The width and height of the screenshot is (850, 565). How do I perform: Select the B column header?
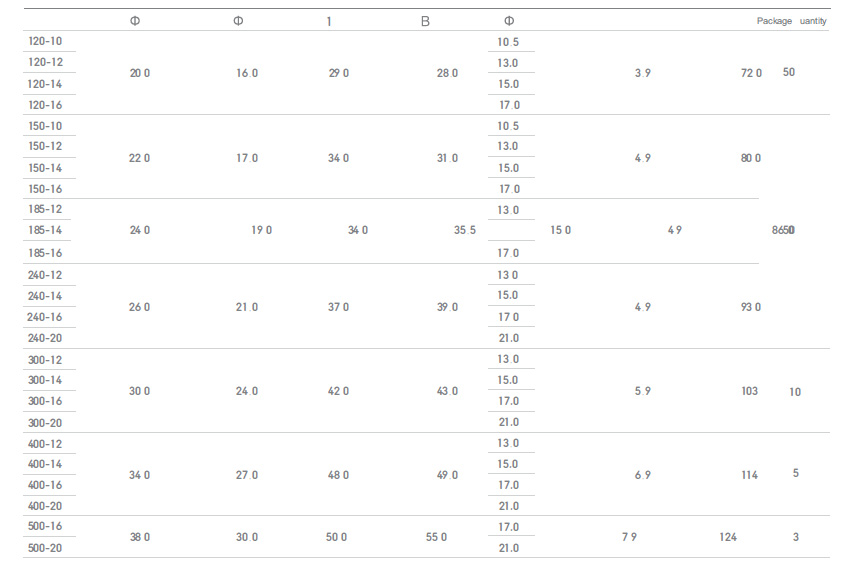pyautogui.click(x=426, y=21)
